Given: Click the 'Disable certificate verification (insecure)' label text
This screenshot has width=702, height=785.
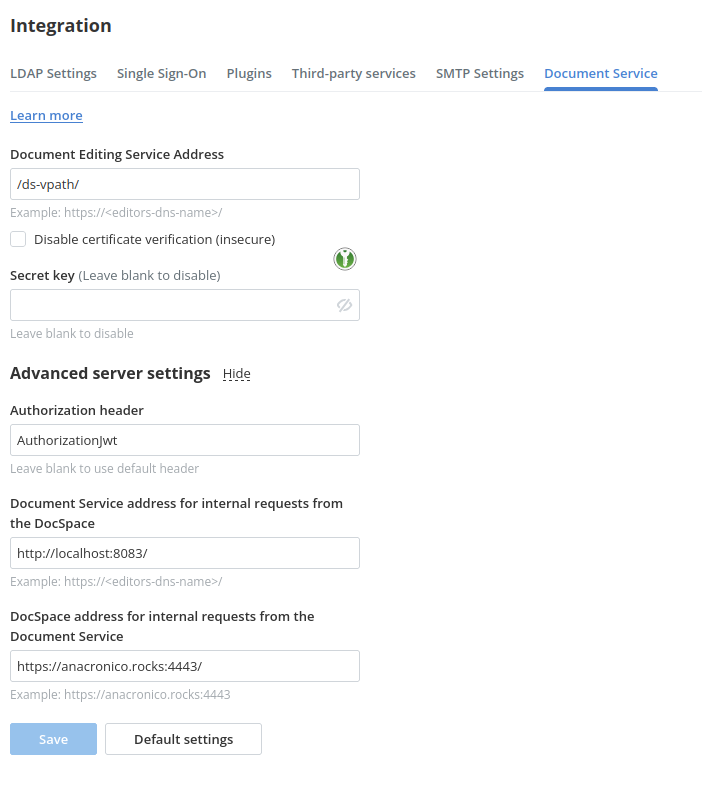Looking at the screenshot, I should [154, 239].
